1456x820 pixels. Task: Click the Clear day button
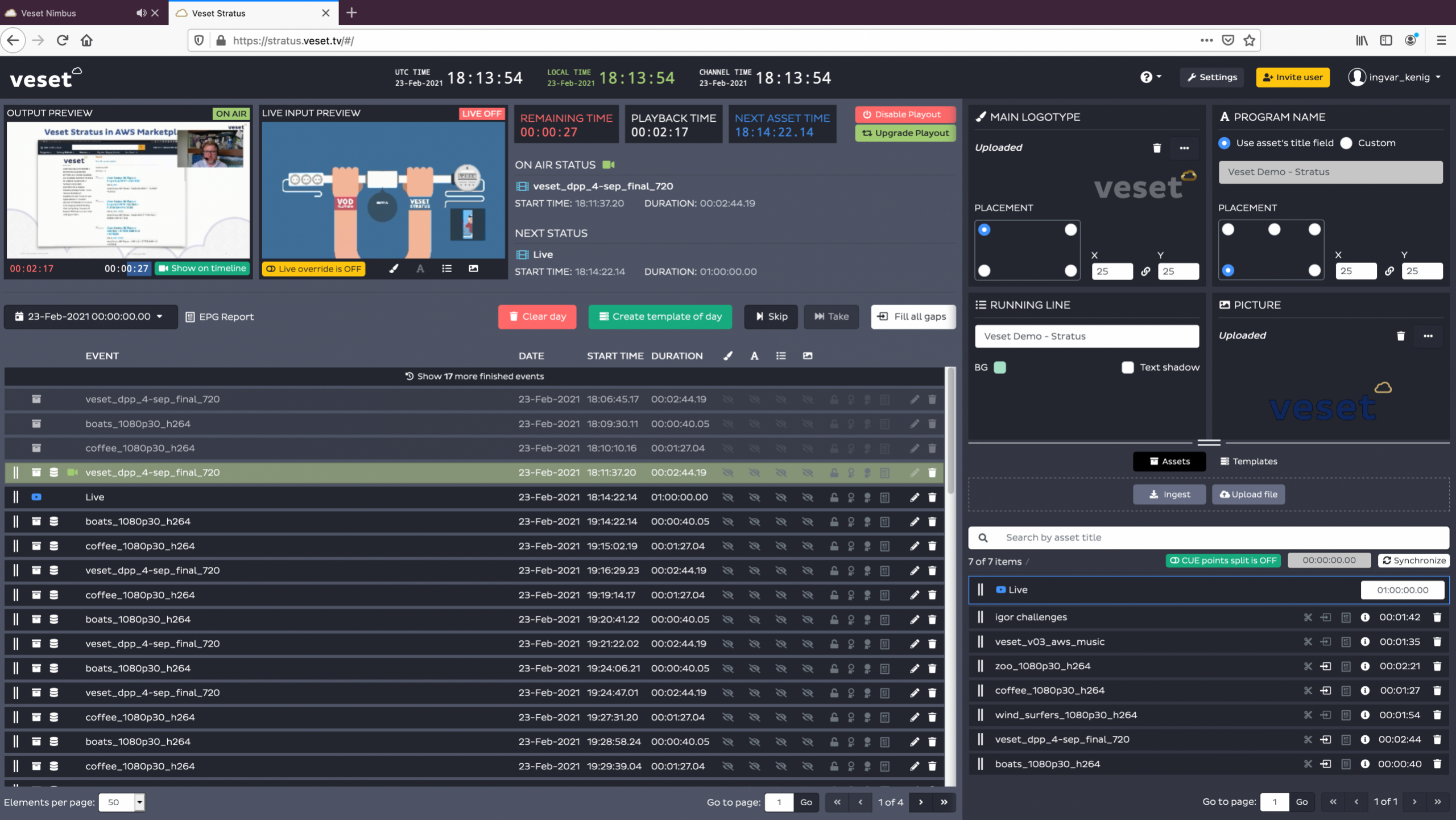(537, 317)
